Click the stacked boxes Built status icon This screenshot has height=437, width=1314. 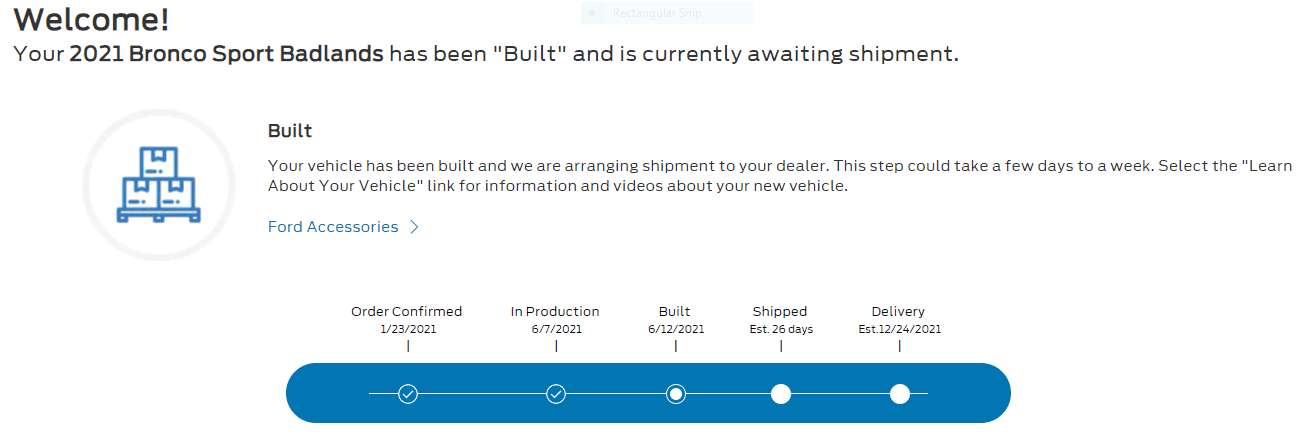click(x=158, y=186)
